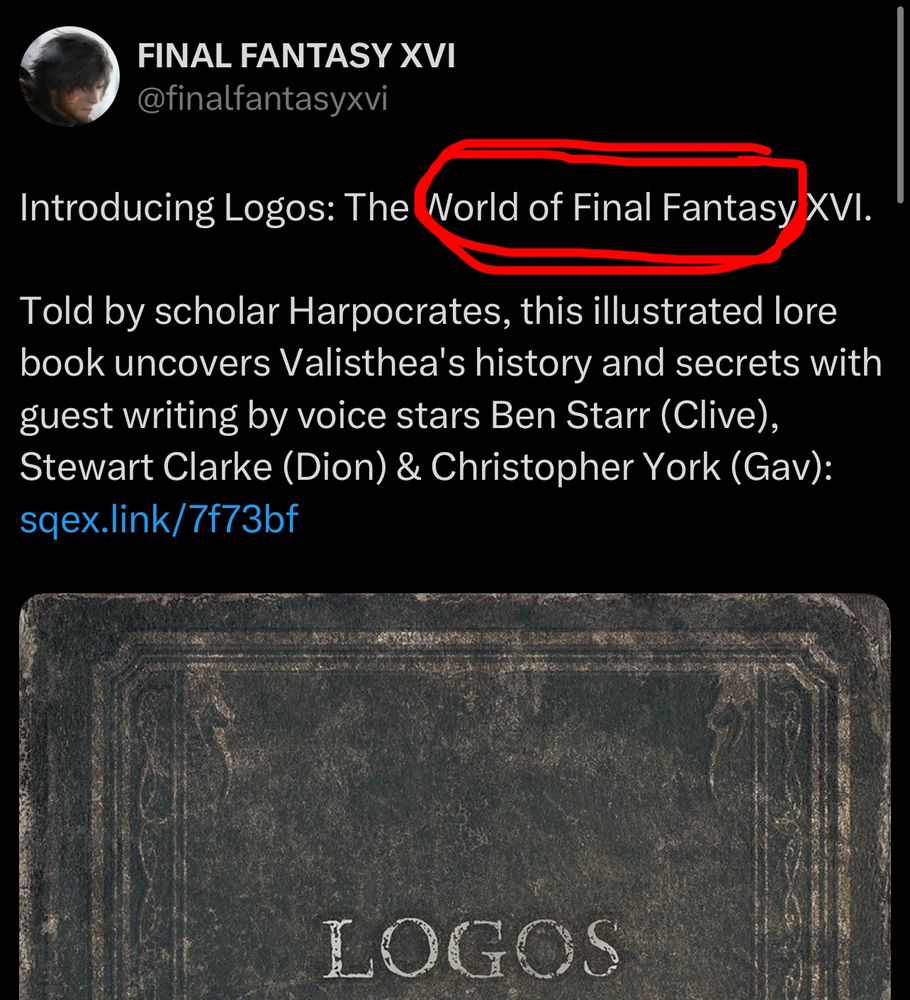This screenshot has width=910, height=1000.
Task: Click the LOGOS title on the book cover
Action: pyautogui.click(x=471, y=949)
